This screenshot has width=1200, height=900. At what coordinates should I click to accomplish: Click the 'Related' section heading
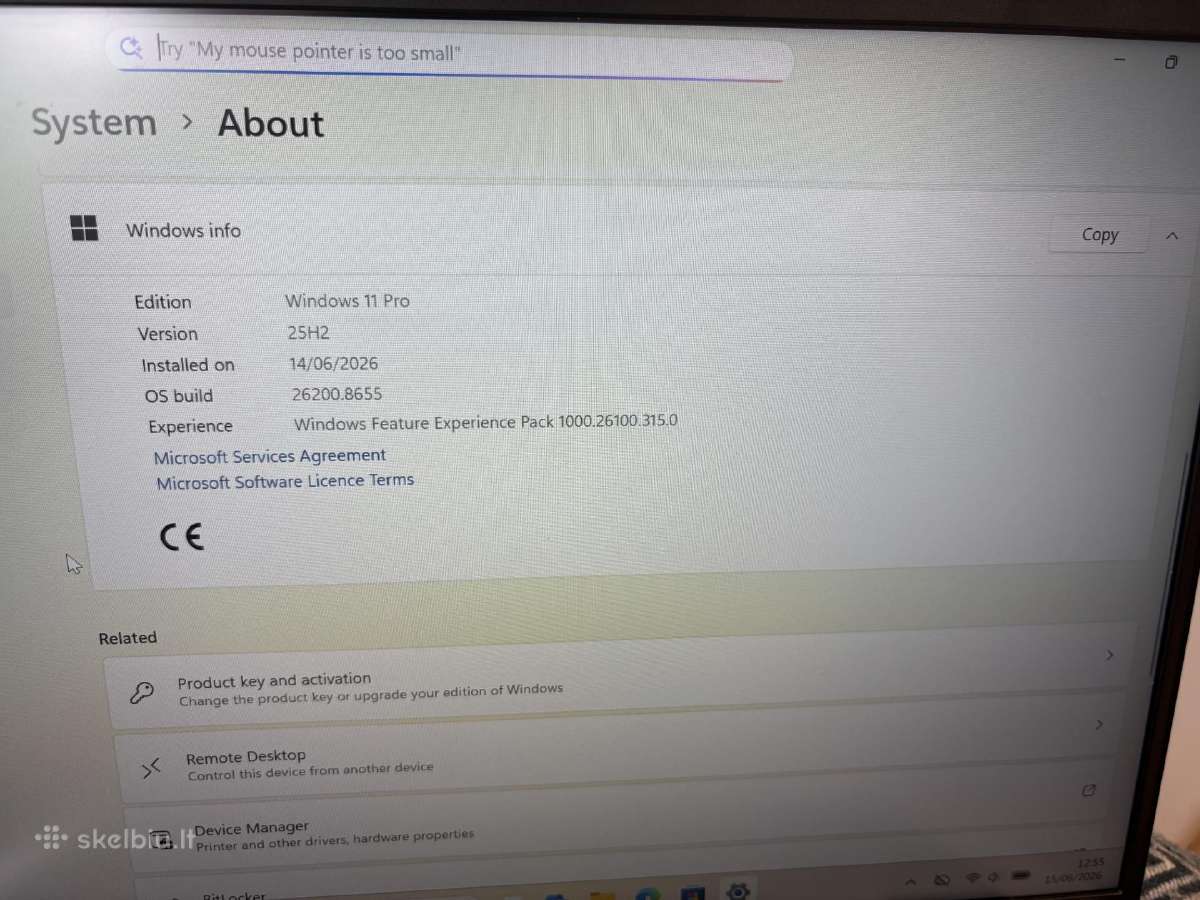tap(128, 638)
